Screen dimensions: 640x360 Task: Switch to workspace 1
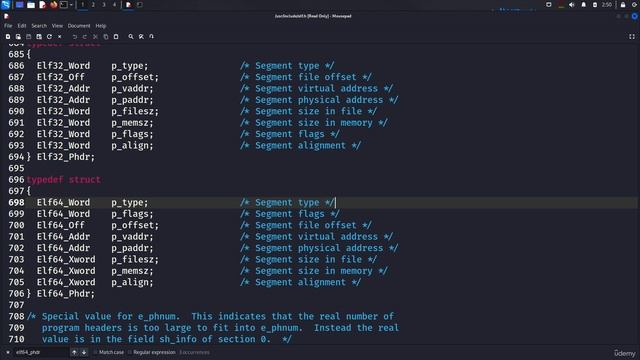pos(82,5)
